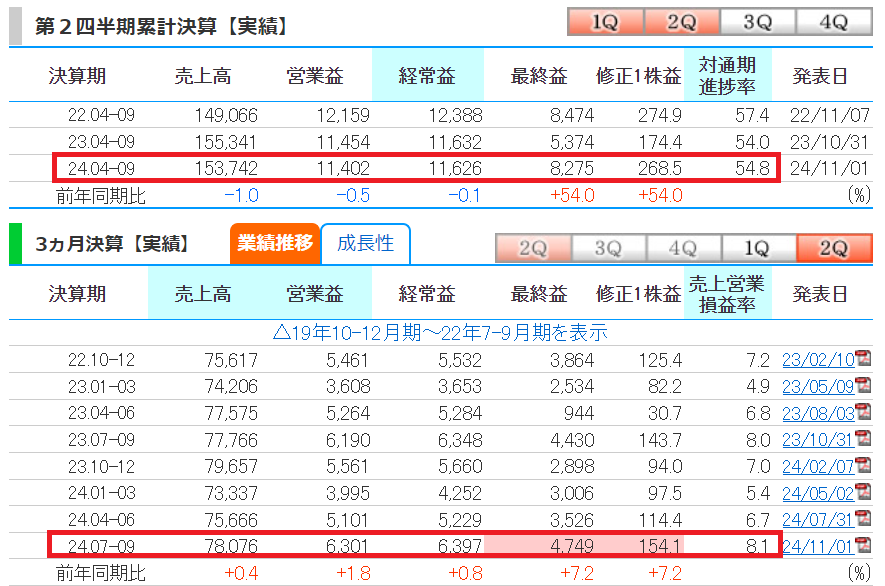Select year-over-year change +1.8

(353, 574)
